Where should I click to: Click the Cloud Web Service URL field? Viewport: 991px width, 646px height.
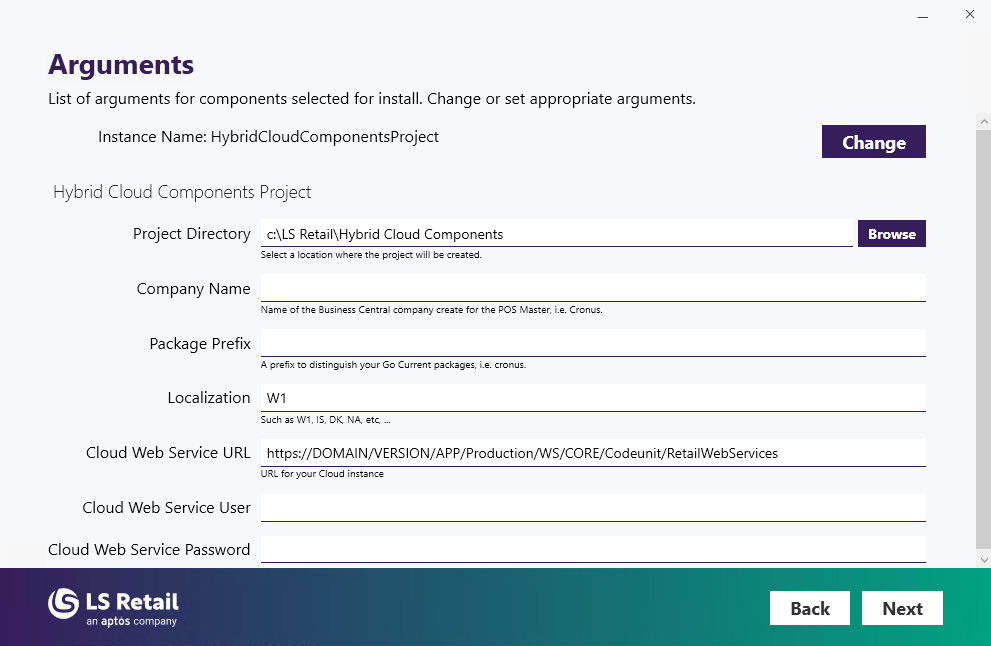pyautogui.click(x=592, y=453)
